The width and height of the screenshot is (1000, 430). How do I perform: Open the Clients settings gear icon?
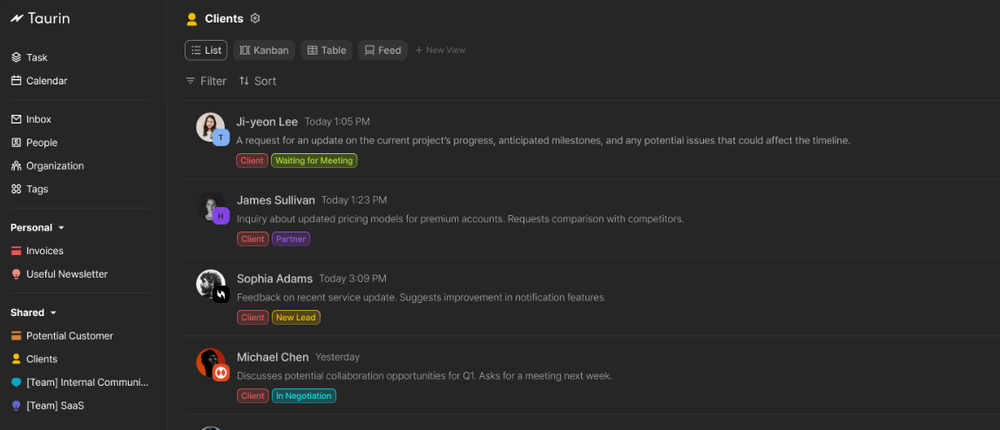click(255, 18)
